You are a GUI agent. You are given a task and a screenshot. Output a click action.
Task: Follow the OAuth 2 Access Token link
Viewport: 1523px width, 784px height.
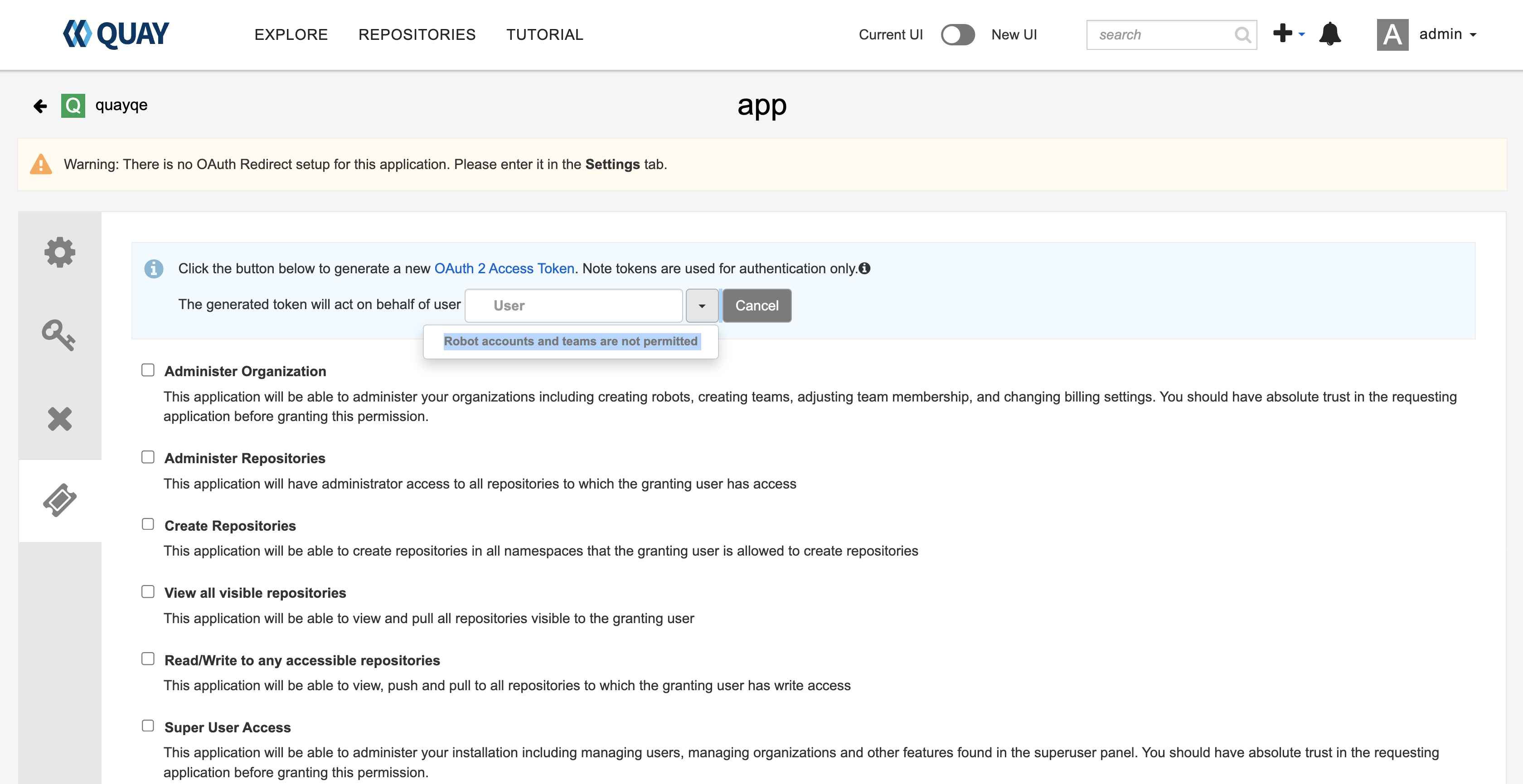[x=504, y=268]
